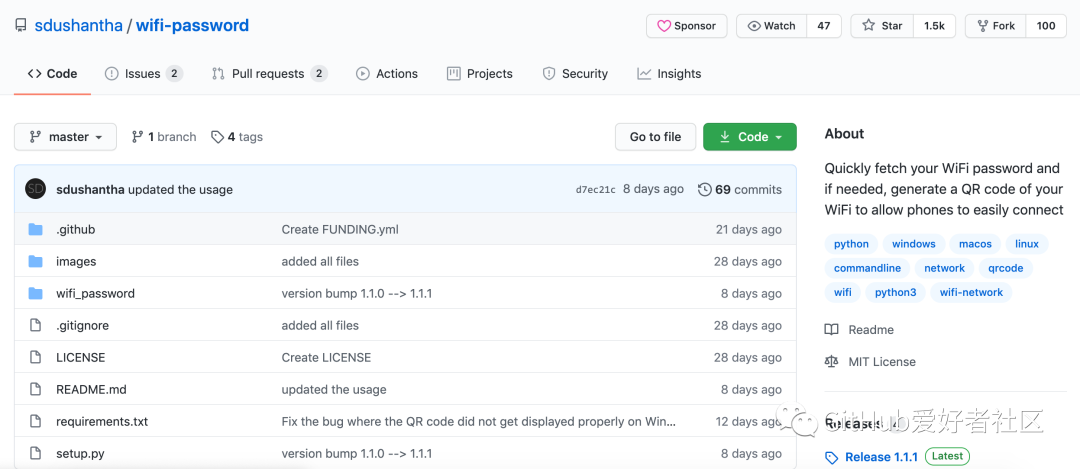Image resolution: width=1080 pixels, height=469 pixels.
Task: Click the file icon for requirements.txt
Action: pyautogui.click(x=36, y=421)
